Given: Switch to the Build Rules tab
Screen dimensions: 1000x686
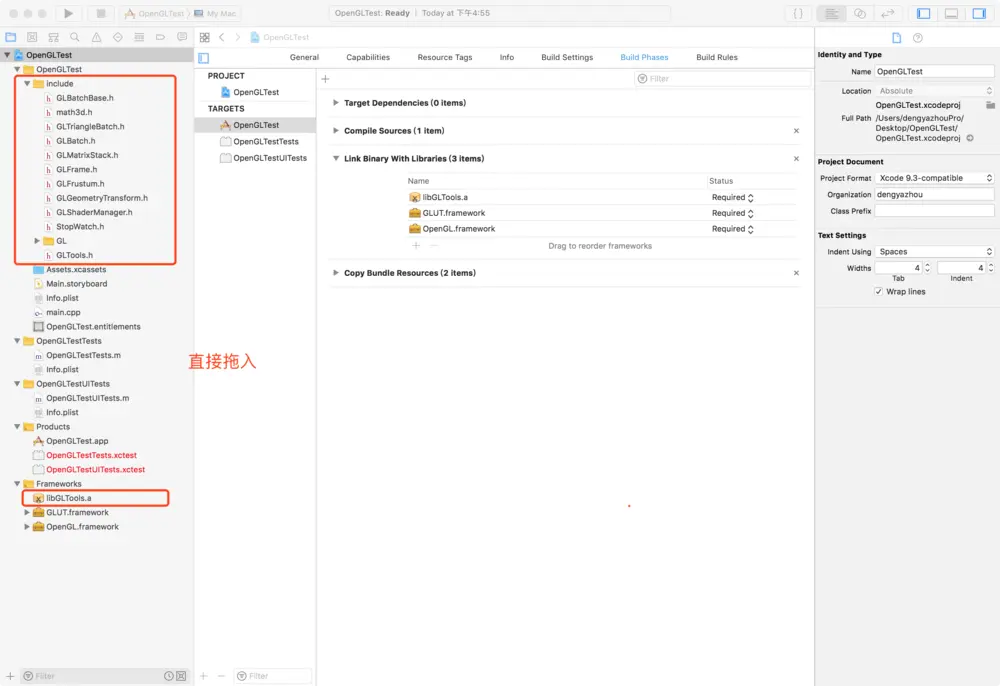Looking at the screenshot, I should pos(717,57).
